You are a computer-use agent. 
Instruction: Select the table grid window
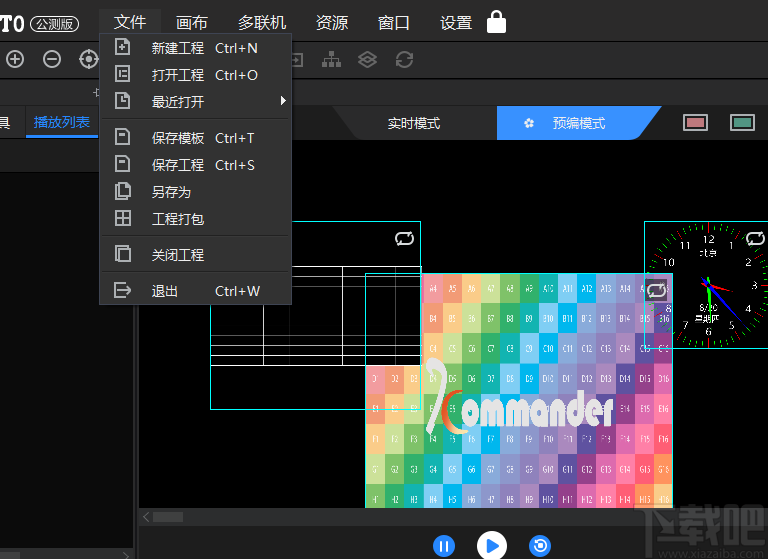point(315,316)
